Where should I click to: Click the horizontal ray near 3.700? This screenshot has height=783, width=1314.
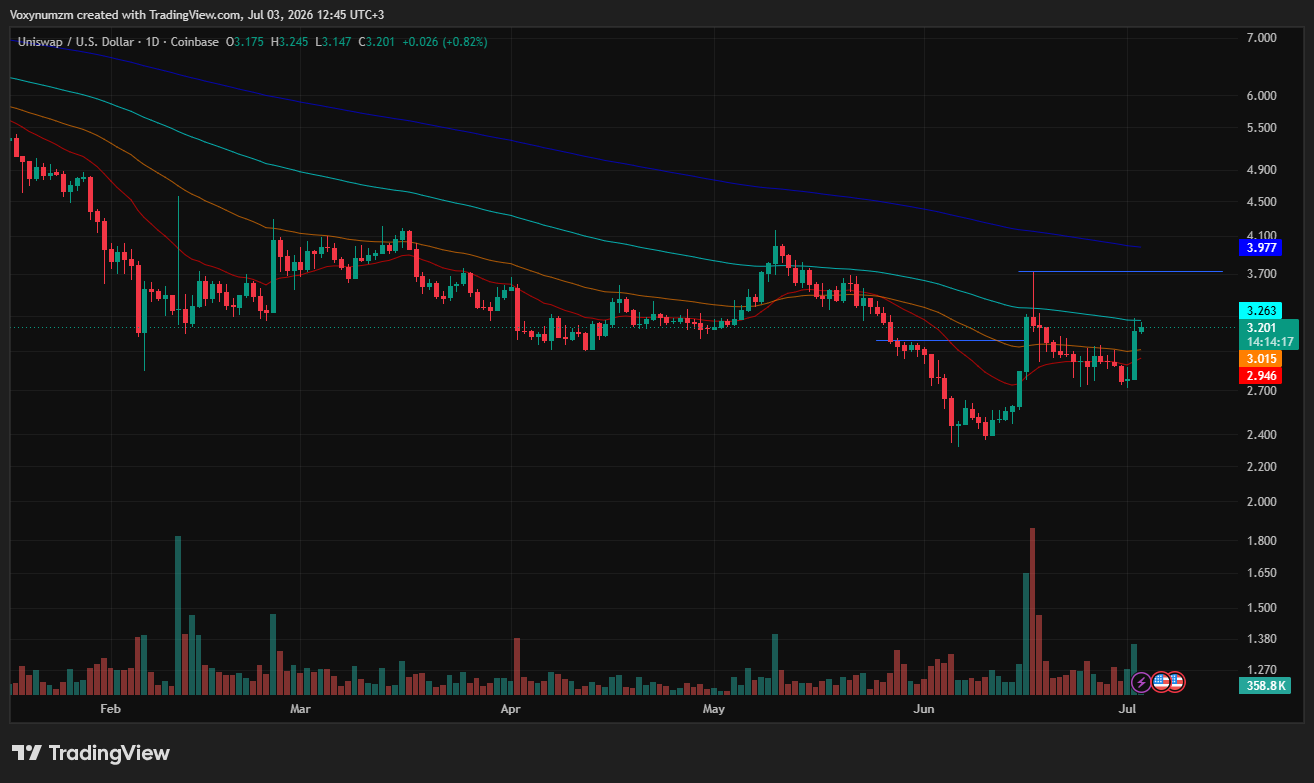pos(1120,271)
